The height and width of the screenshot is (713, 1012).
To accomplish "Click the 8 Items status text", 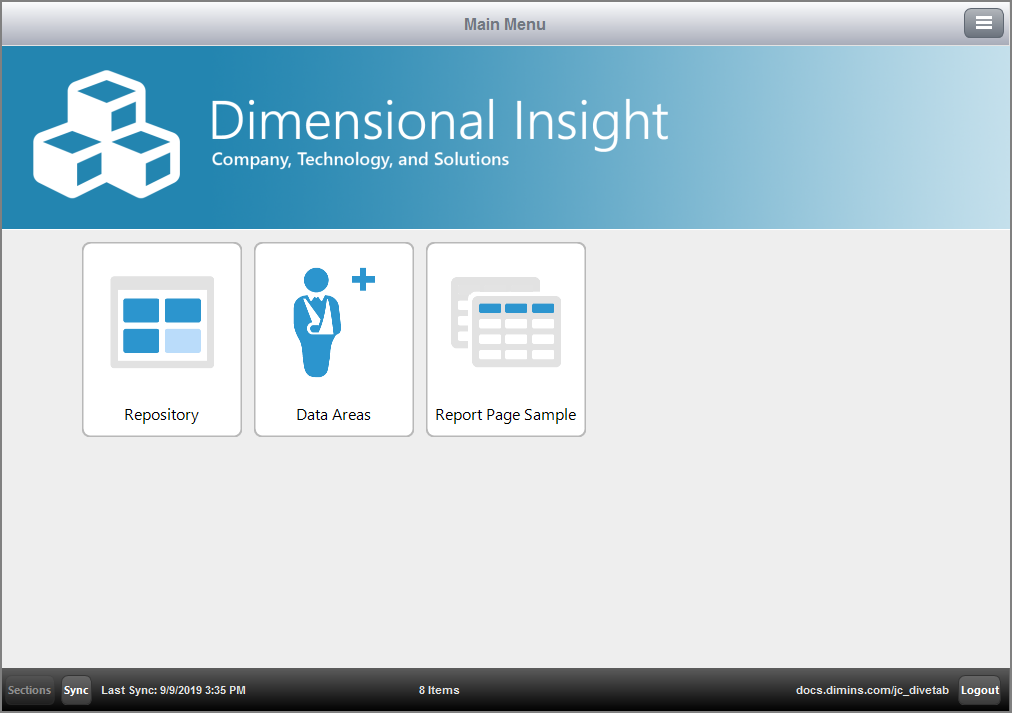I will tap(439, 690).
